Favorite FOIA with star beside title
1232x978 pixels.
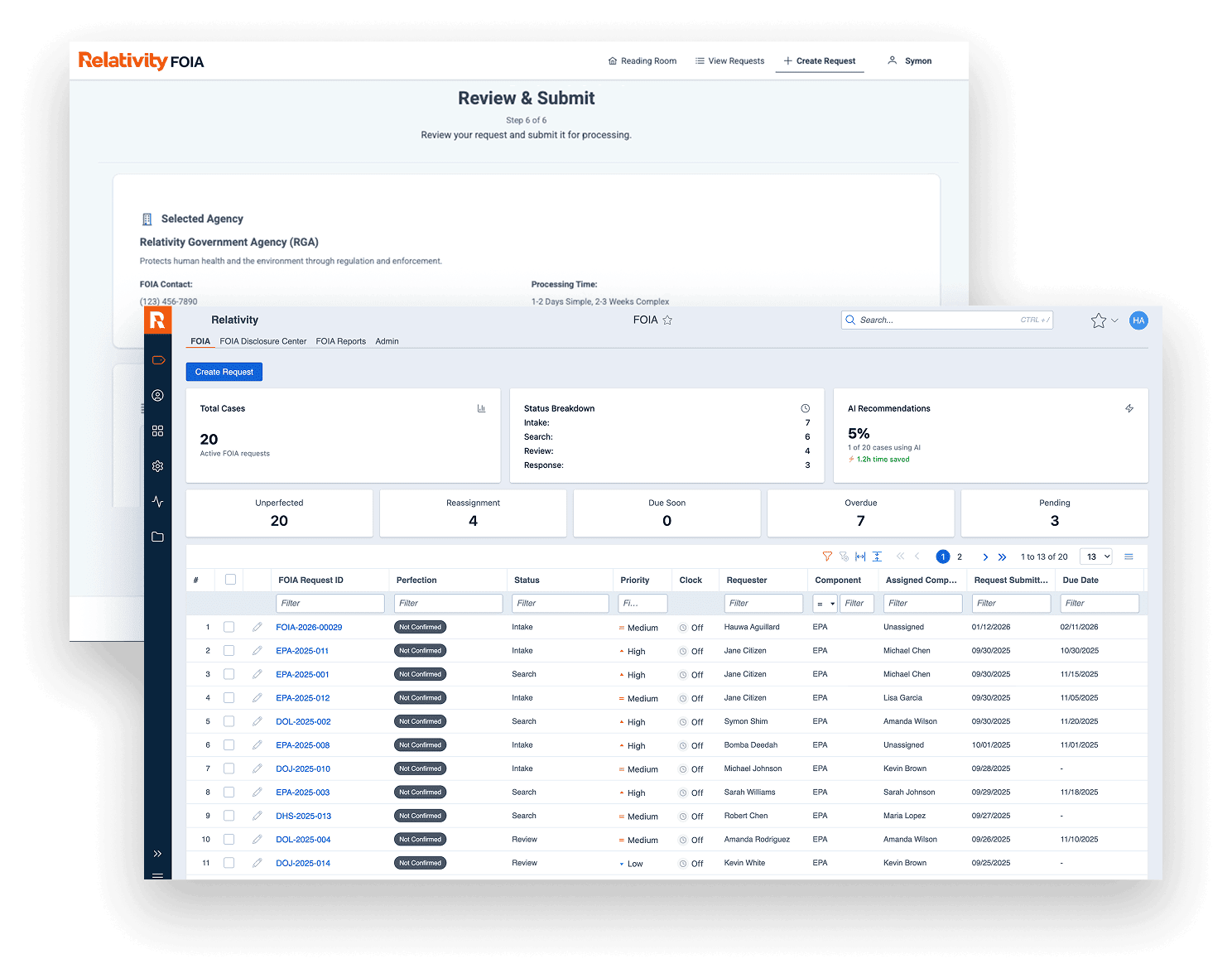[x=667, y=320]
